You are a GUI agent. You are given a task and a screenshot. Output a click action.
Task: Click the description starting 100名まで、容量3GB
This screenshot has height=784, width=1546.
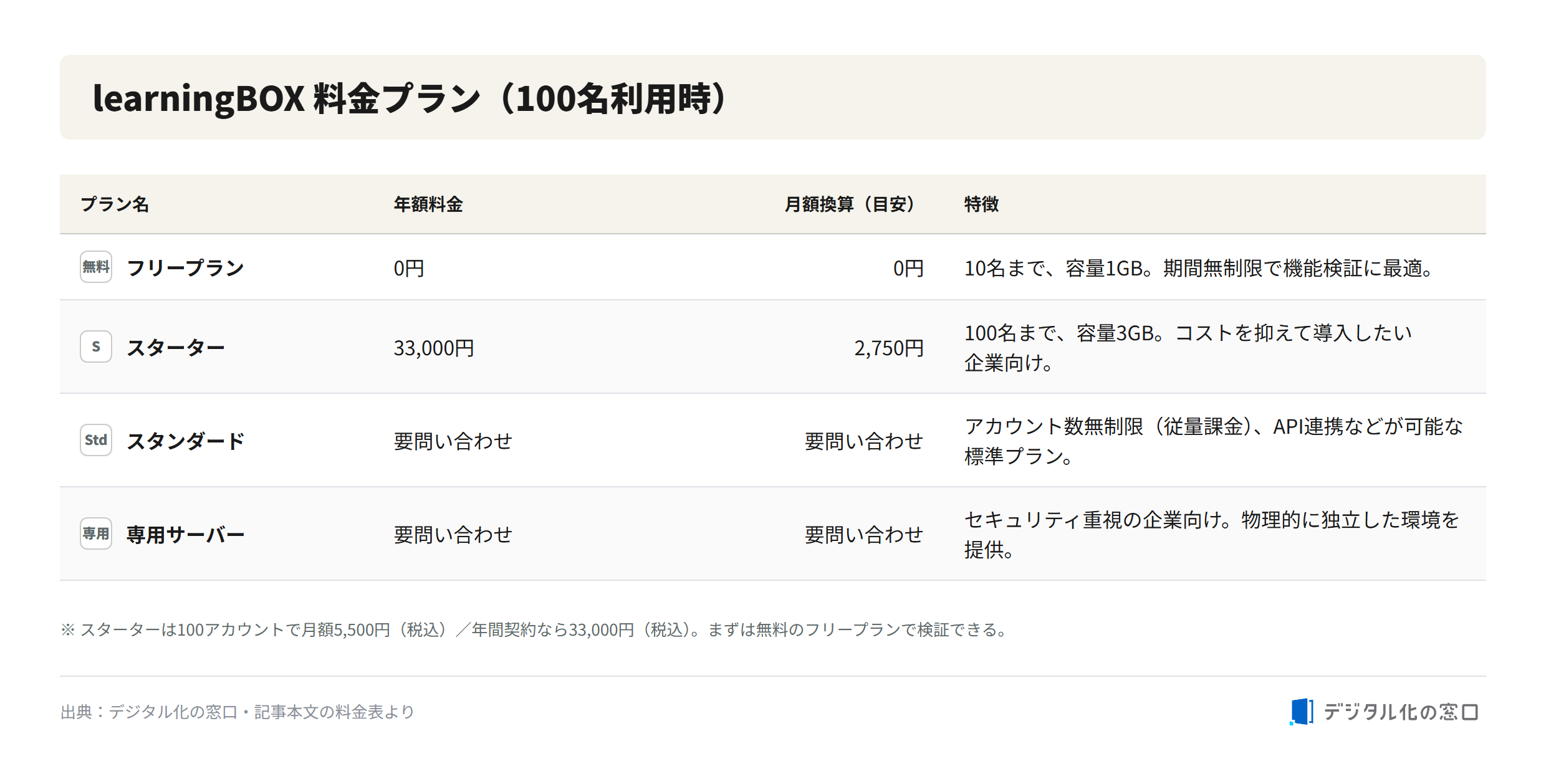click(x=1188, y=348)
